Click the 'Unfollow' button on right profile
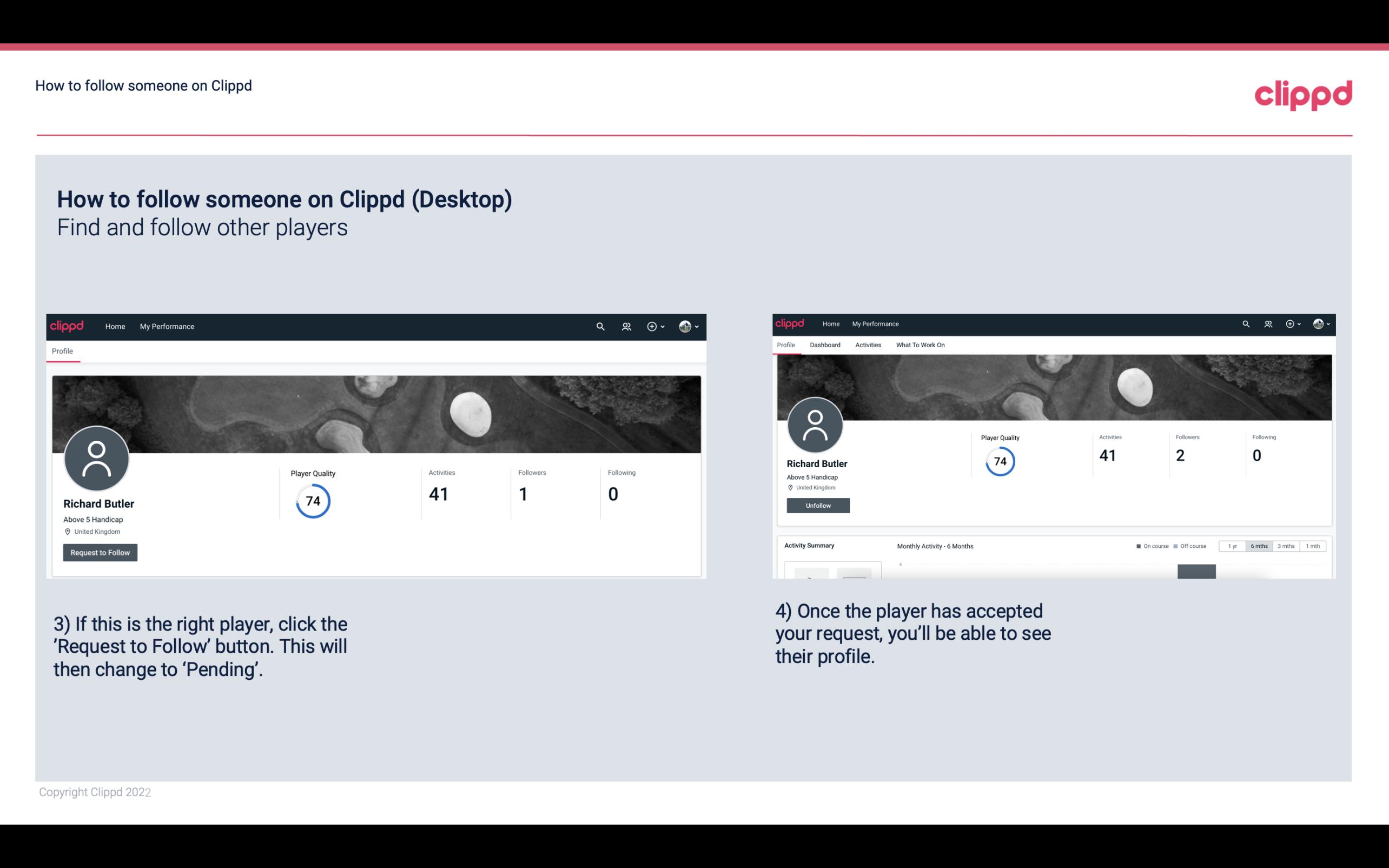Screen dimensions: 1389x868 818,505
